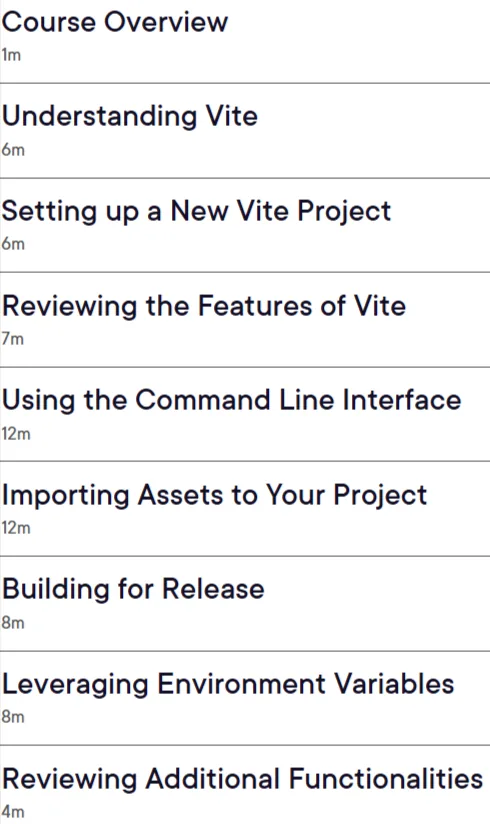Viewport: 490px width, 824px height.
Task: Click the 8m duration under Leveraging Environment Variables
Action: pyautogui.click(x=13, y=717)
